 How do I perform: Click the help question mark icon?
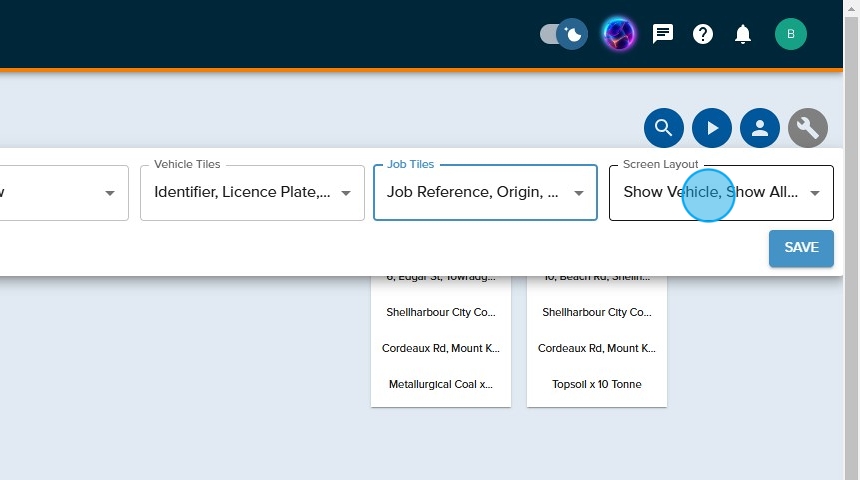(703, 34)
